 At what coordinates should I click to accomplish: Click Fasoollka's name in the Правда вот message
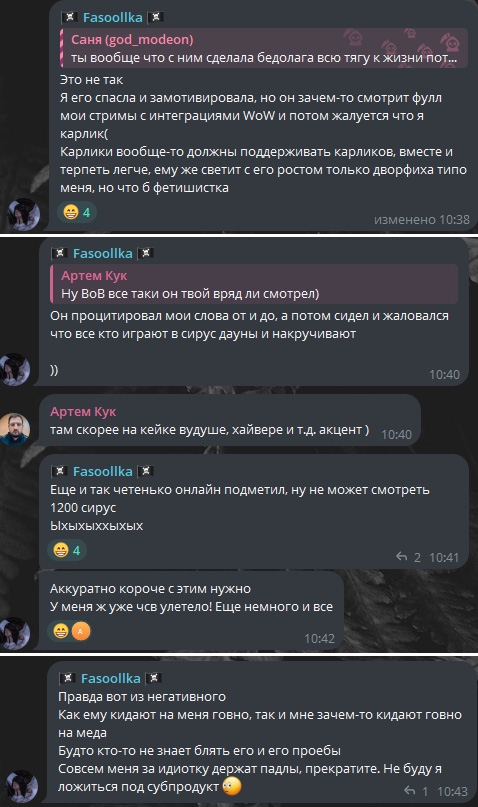(111, 678)
